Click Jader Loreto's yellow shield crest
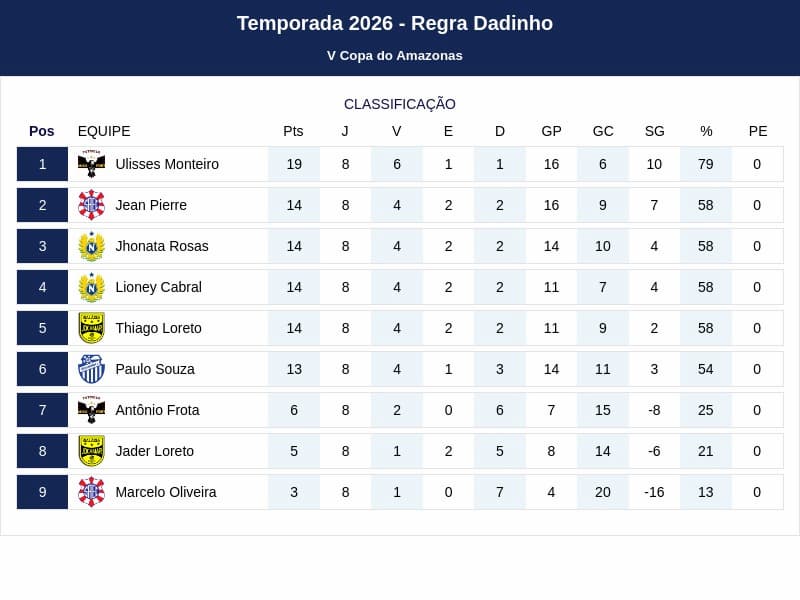The height and width of the screenshot is (600, 800). click(91, 451)
